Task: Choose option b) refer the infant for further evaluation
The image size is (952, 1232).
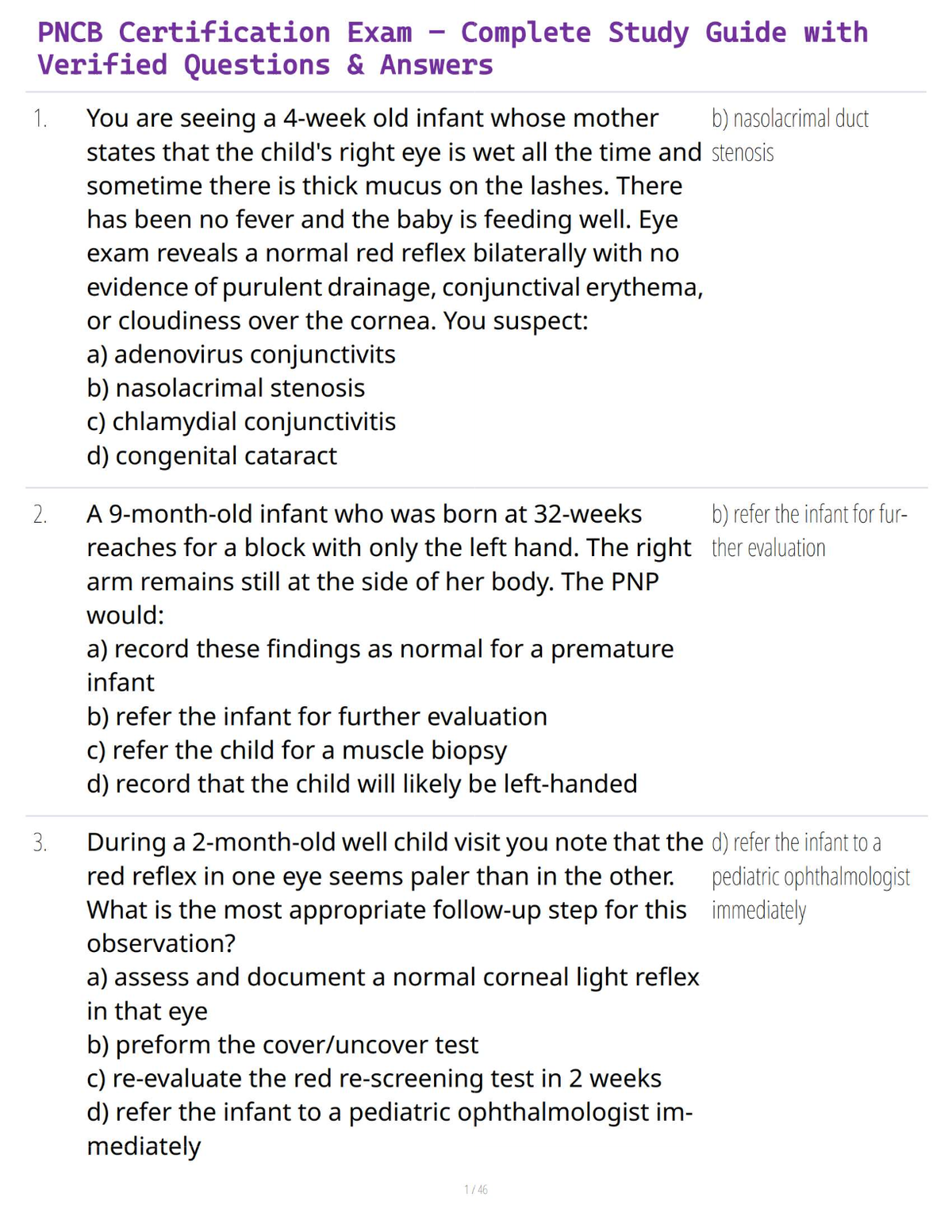Action: point(317,717)
